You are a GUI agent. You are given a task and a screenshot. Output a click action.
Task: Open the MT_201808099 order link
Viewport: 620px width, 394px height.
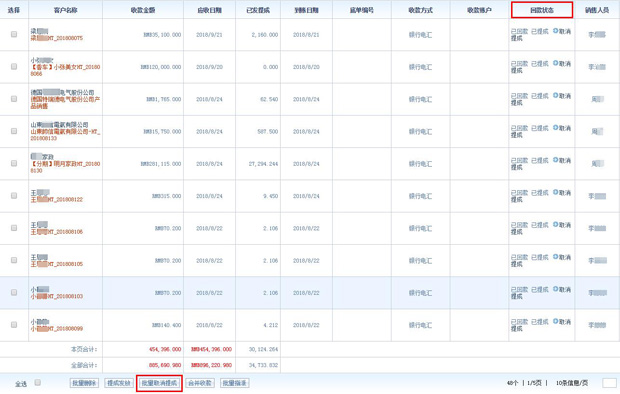(x=57, y=329)
